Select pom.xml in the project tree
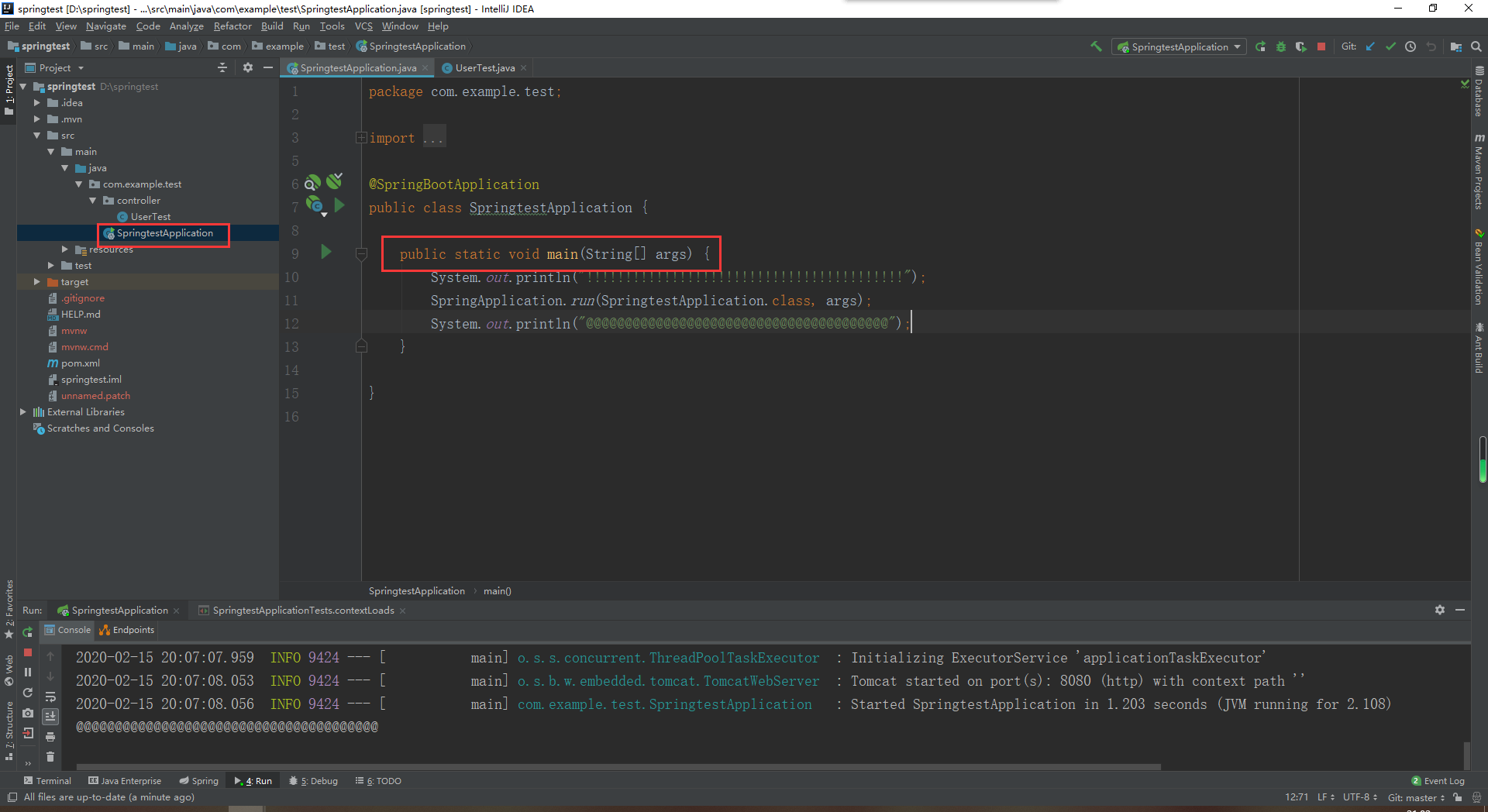This screenshot has height=812, width=1488. point(80,363)
